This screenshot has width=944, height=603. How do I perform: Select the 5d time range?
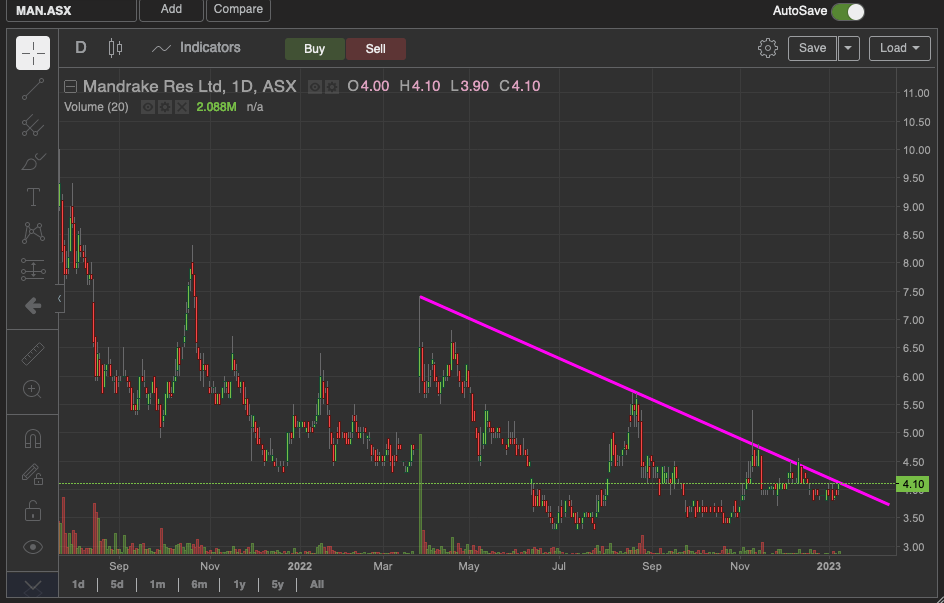117,584
